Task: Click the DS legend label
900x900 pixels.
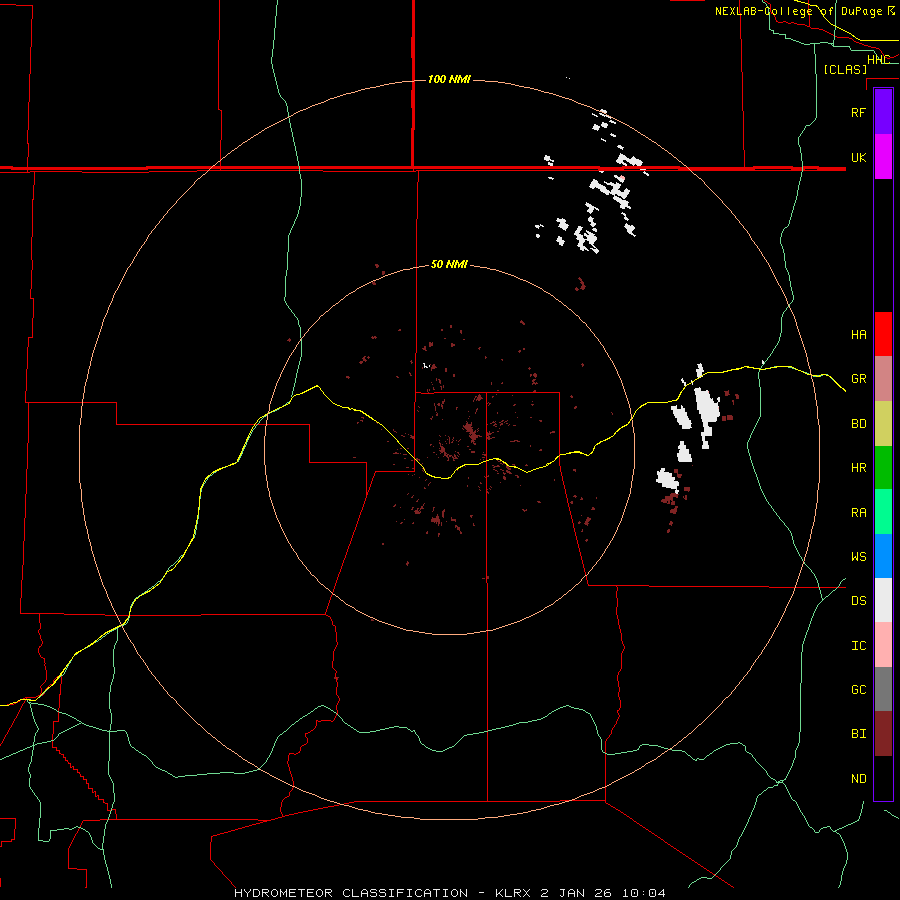Action: 859,601
